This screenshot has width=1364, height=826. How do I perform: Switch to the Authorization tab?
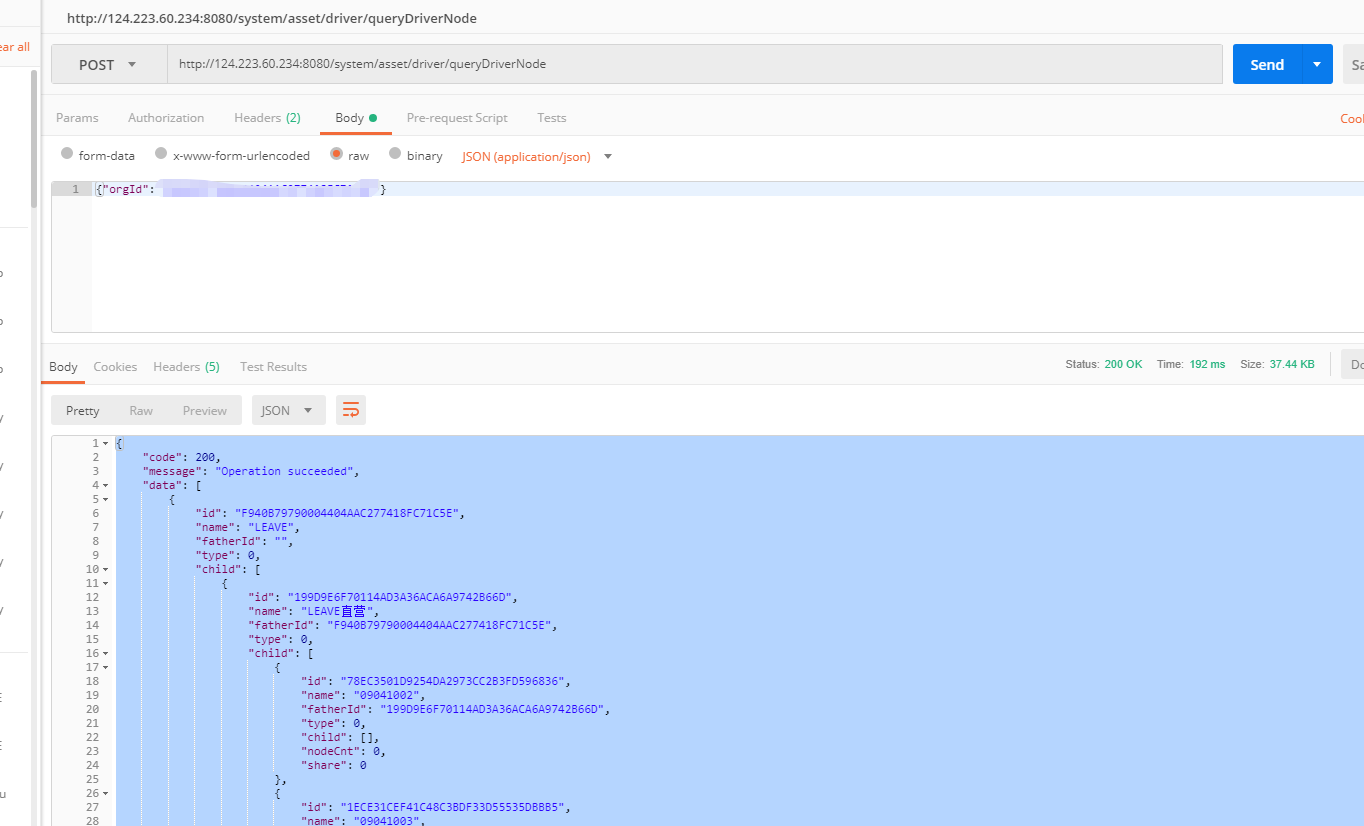click(166, 118)
